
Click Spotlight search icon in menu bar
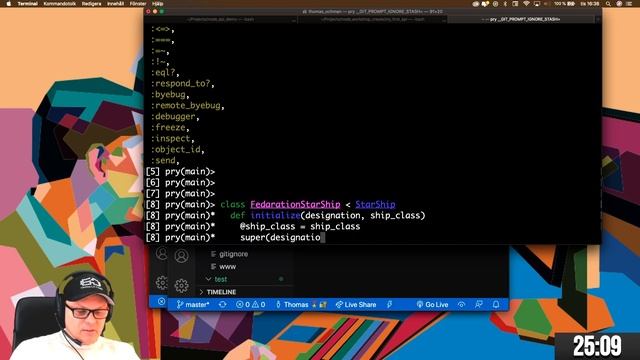[x=608, y=4]
